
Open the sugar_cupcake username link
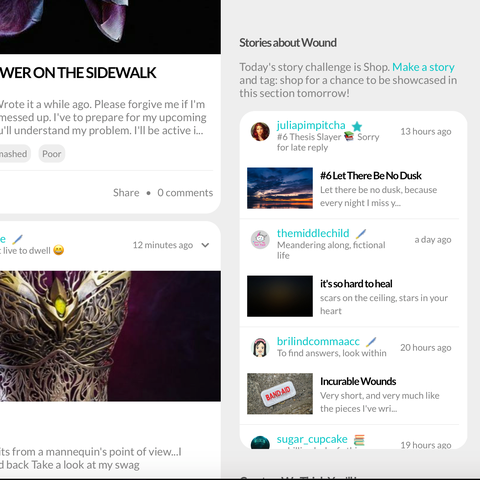tap(312, 439)
